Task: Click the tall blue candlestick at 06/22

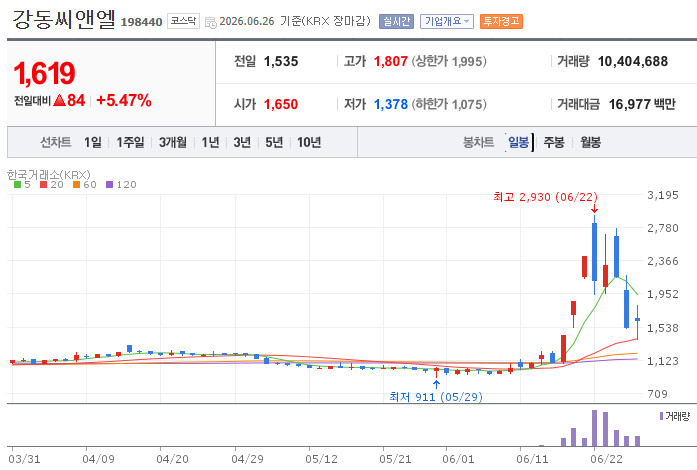Action: 594,252
